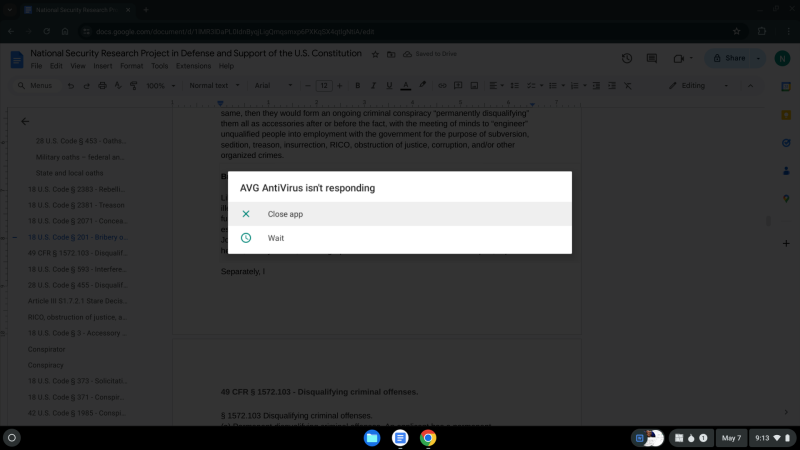Viewport: 800px width, 450px height.
Task: Increase the font size
Action: click(x=340, y=86)
